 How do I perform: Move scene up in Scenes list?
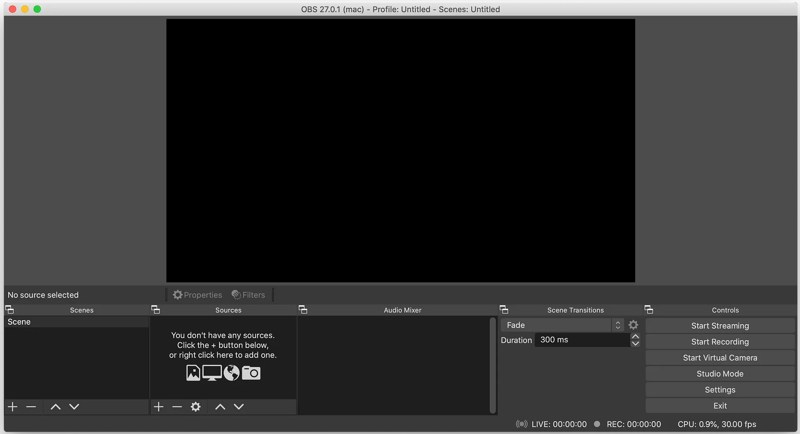[56, 407]
